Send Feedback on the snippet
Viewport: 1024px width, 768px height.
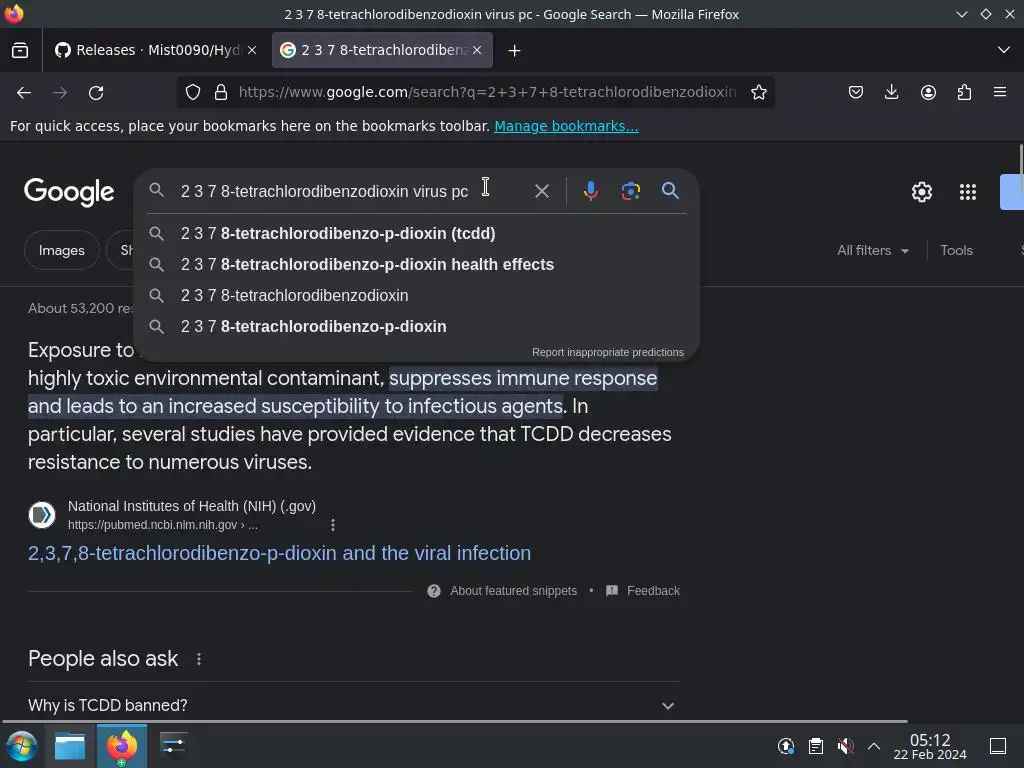(x=643, y=591)
